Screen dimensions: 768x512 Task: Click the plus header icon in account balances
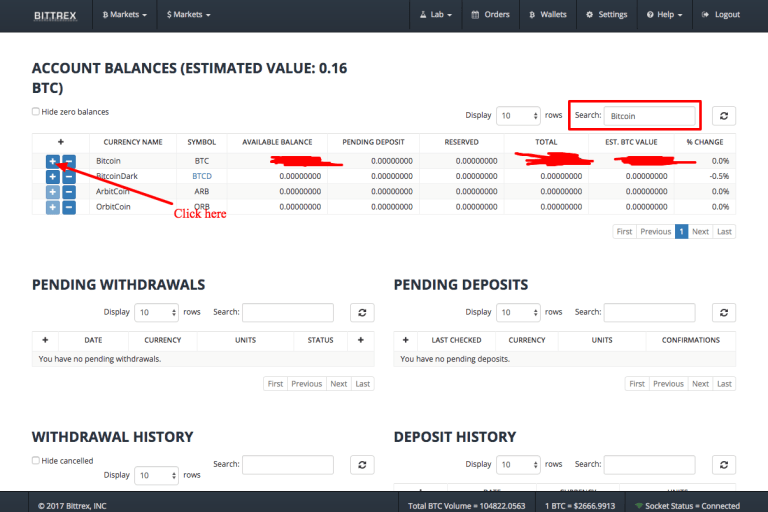[61, 142]
